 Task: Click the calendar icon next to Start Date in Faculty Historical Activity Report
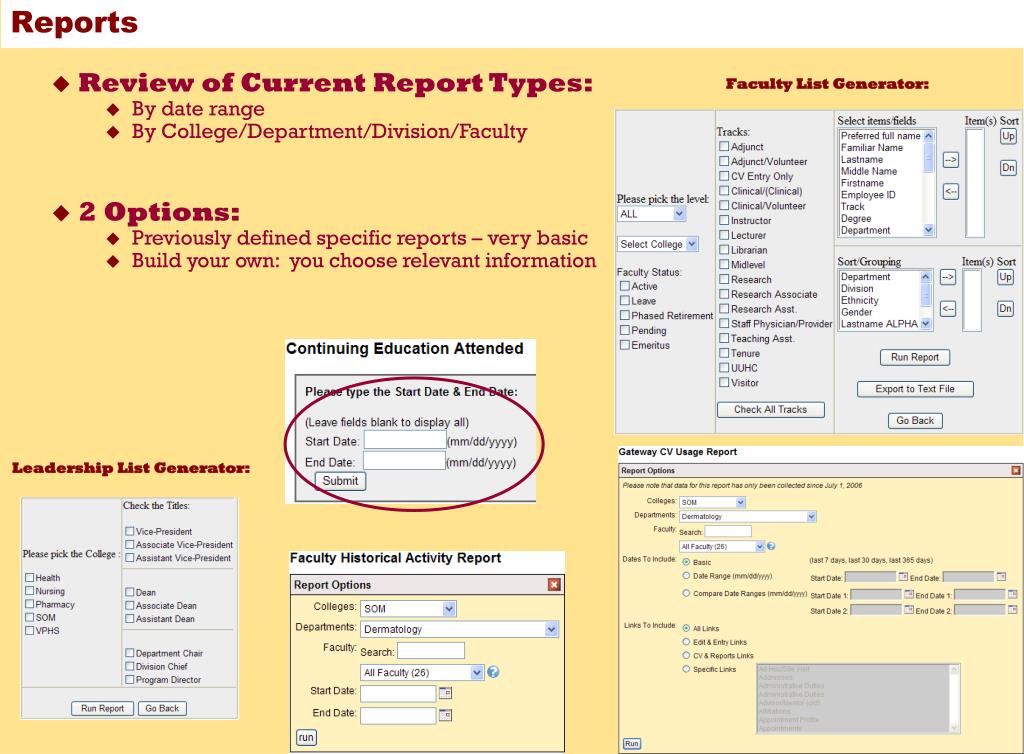coord(445,693)
